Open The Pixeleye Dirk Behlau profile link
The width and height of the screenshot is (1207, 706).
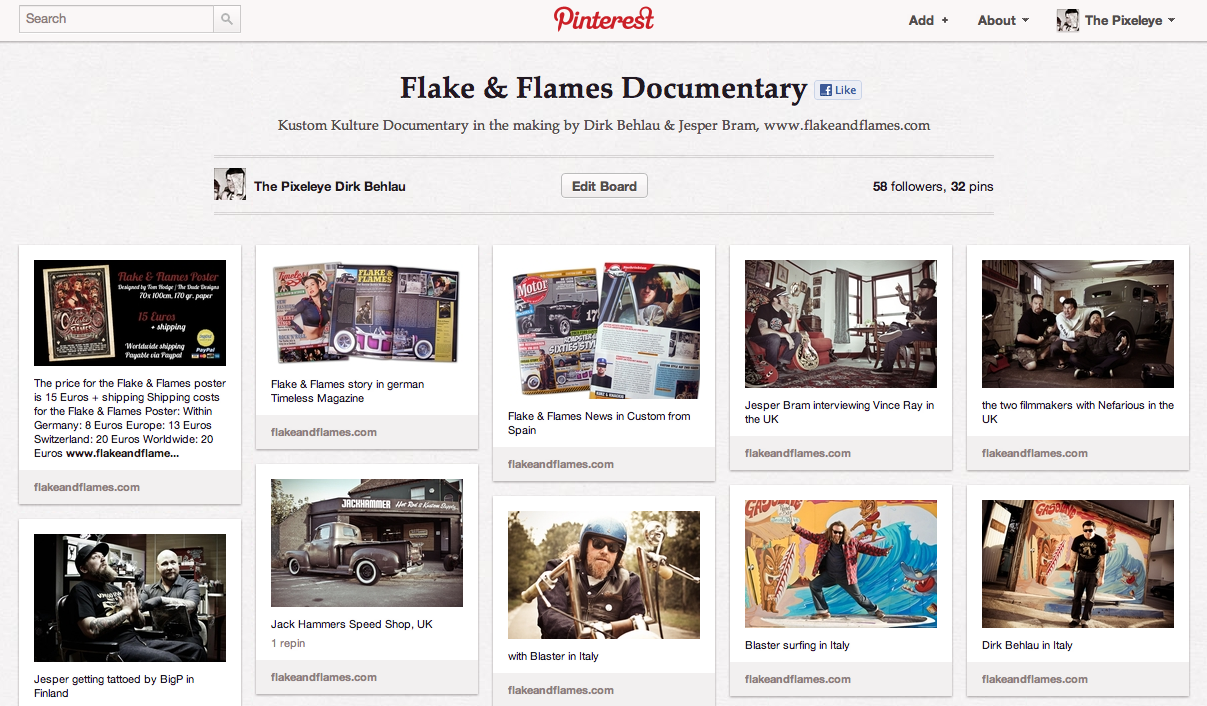pyautogui.click(x=330, y=186)
